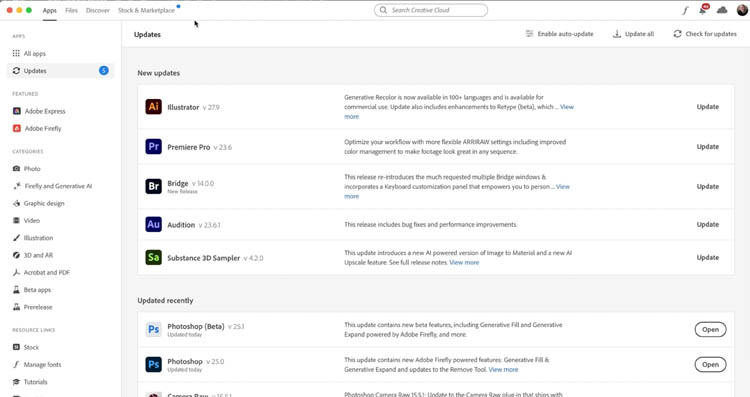The width and height of the screenshot is (750, 397).
Task: Click the Photoshop v25.0 app icon
Action: (154, 364)
